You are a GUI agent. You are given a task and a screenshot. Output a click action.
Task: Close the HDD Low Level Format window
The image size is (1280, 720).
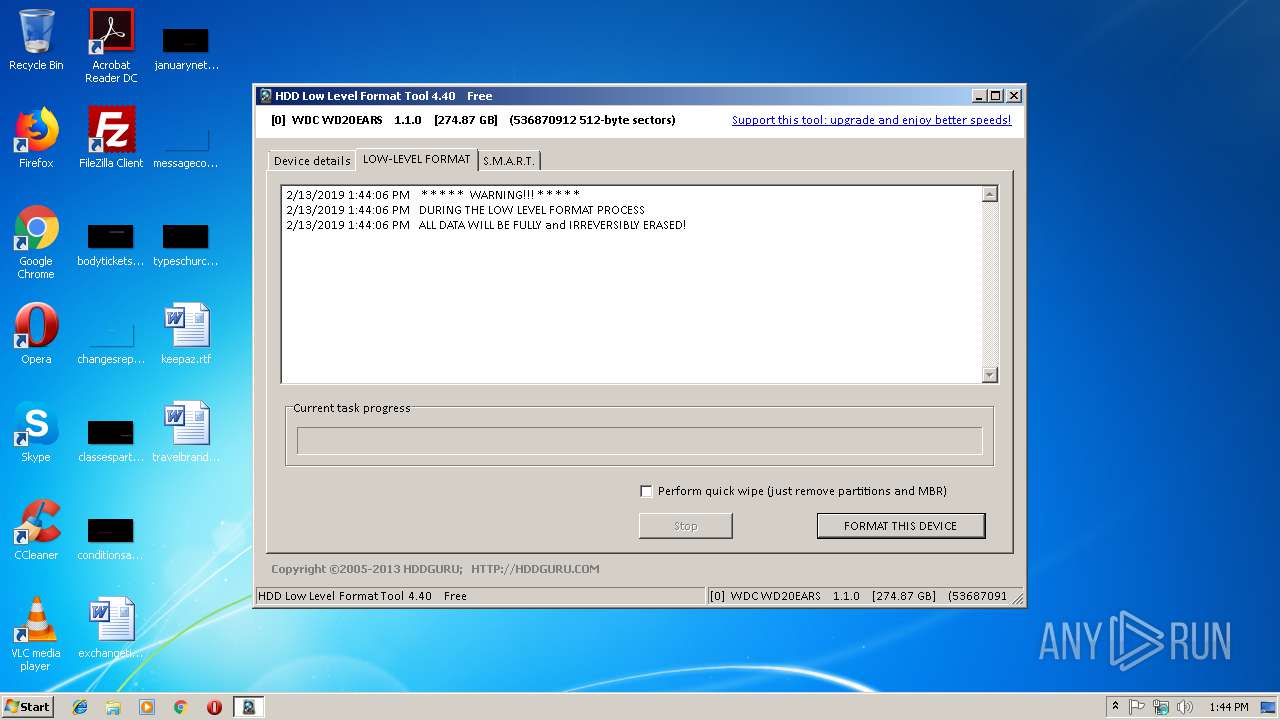pos(1014,96)
